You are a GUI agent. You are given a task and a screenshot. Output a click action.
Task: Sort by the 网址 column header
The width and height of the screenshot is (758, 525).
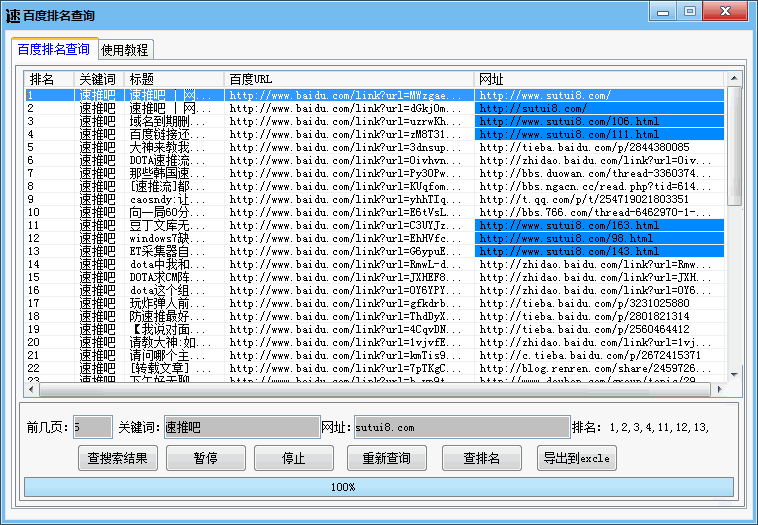pos(598,79)
